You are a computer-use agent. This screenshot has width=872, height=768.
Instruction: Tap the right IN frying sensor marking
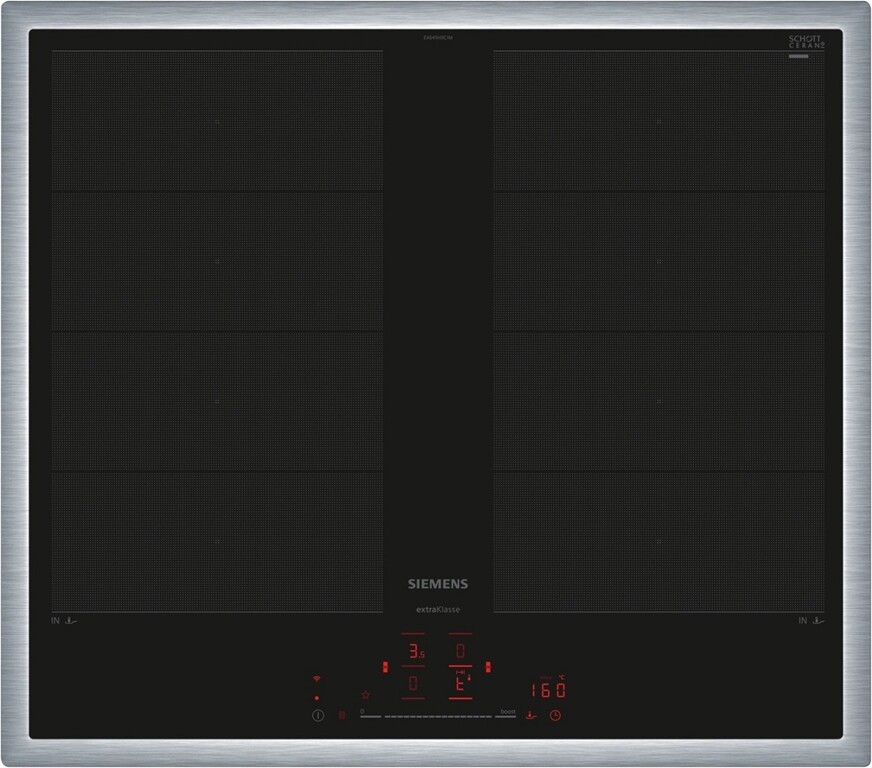coord(811,621)
